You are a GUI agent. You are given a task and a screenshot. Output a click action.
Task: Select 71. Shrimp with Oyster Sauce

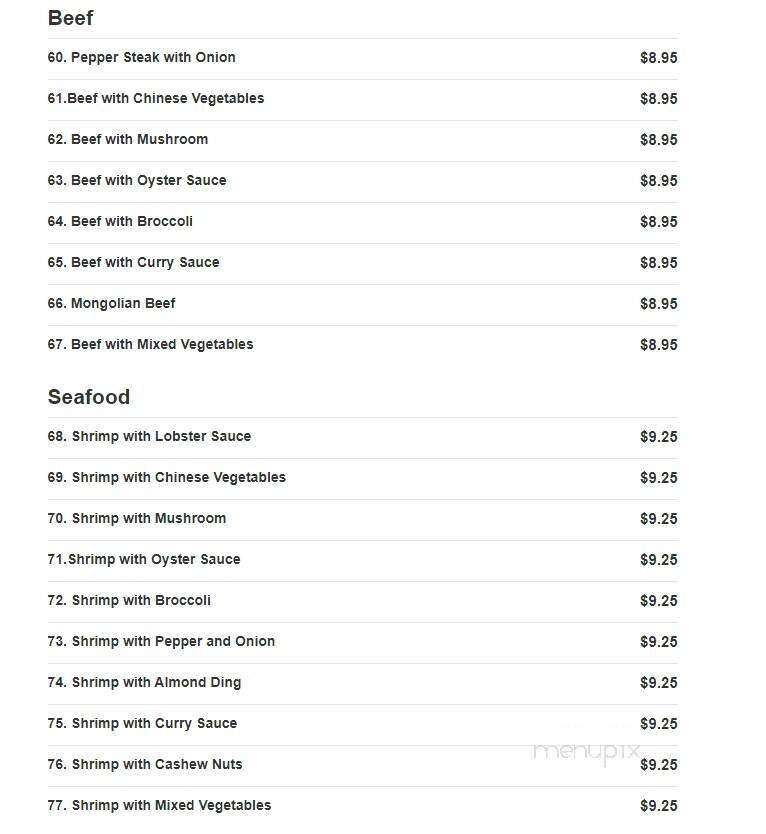(x=363, y=560)
